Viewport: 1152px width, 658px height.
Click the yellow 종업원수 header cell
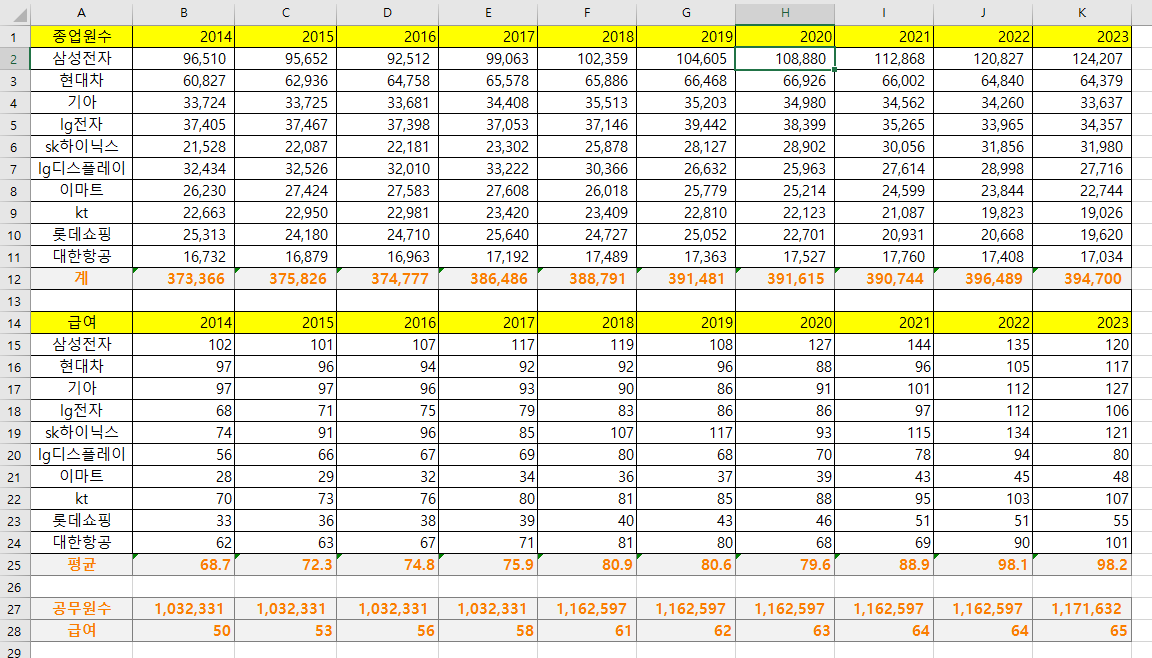[81, 36]
